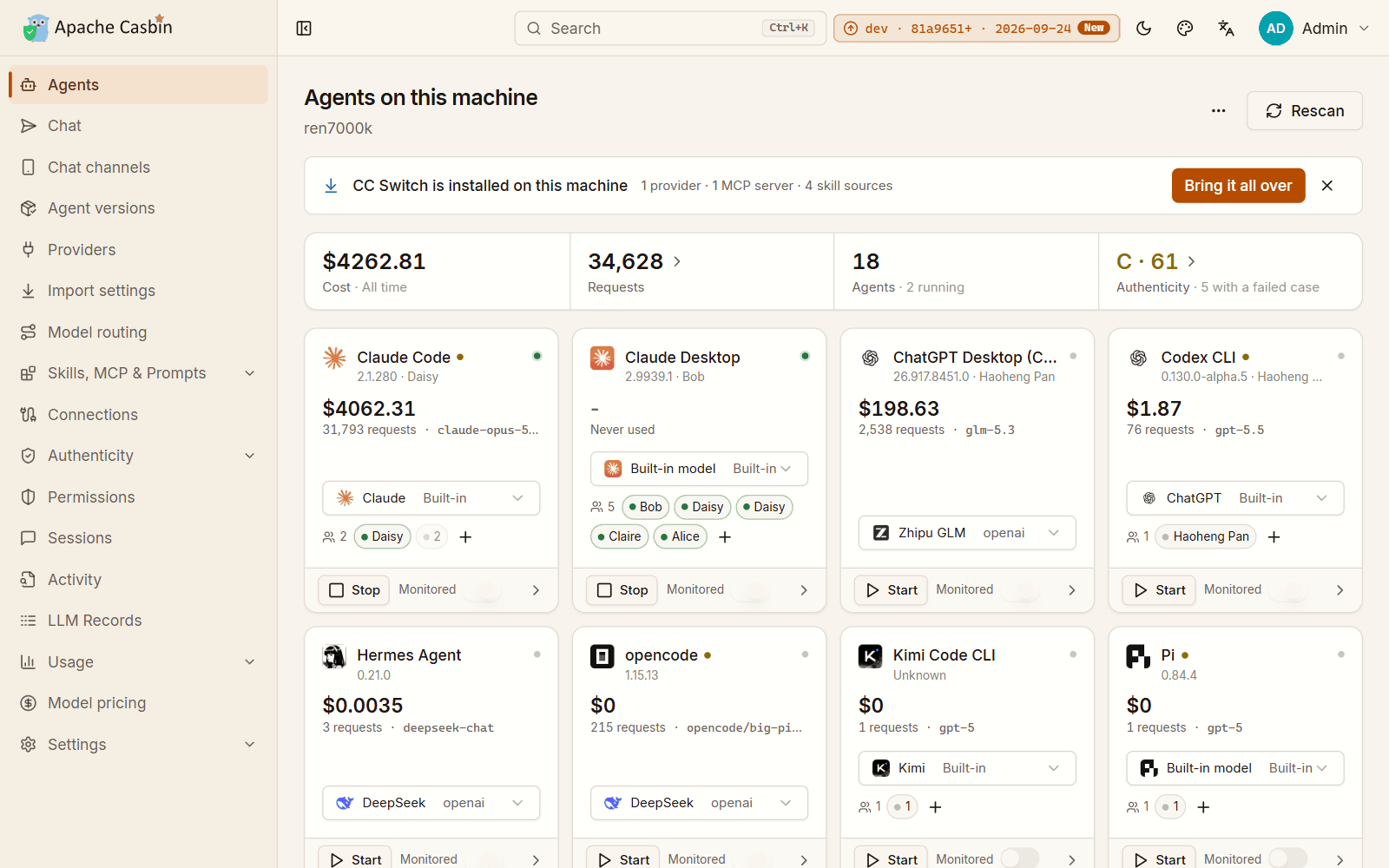Screen dimensions: 1389x868
Task: Click the Kimi Code CLI logo icon
Action: click(870, 656)
